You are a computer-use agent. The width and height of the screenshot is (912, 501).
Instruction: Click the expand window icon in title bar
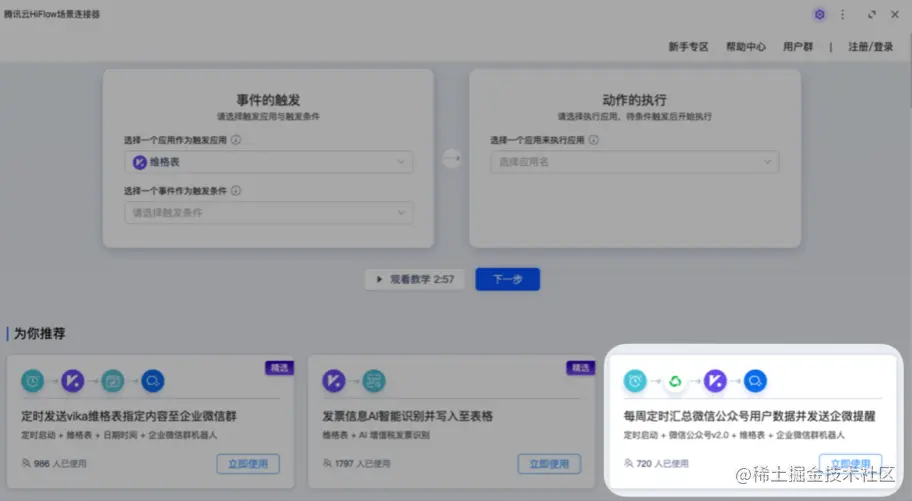pyautogui.click(x=871, y=15)
